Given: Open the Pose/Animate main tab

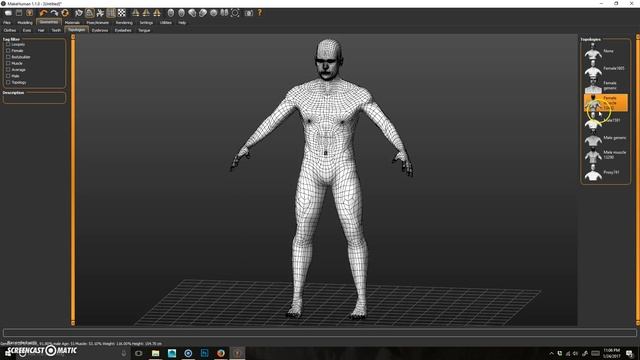Looking at the screenshot, I should tap(98, 23).
